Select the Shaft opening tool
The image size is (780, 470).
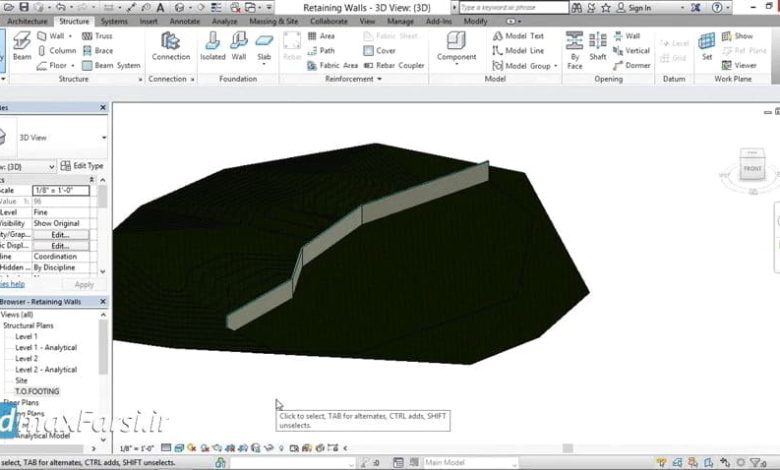pos(597,46)
